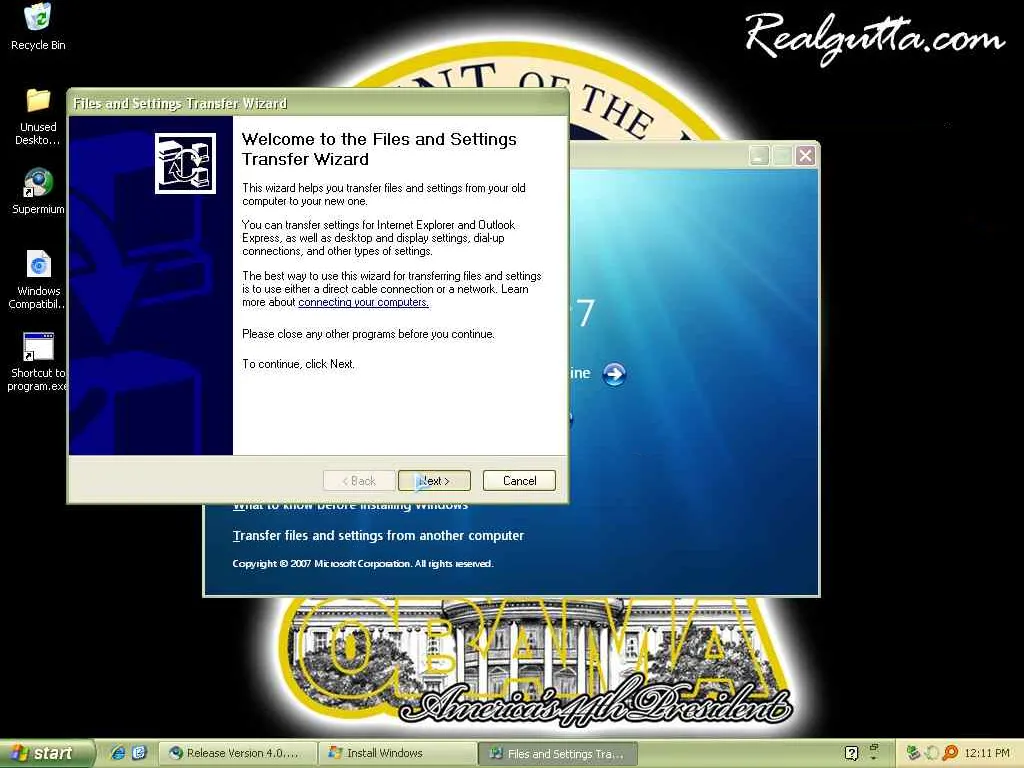Click the Files and Settings Transfer Wizard title bar

(x=318, y=103)
